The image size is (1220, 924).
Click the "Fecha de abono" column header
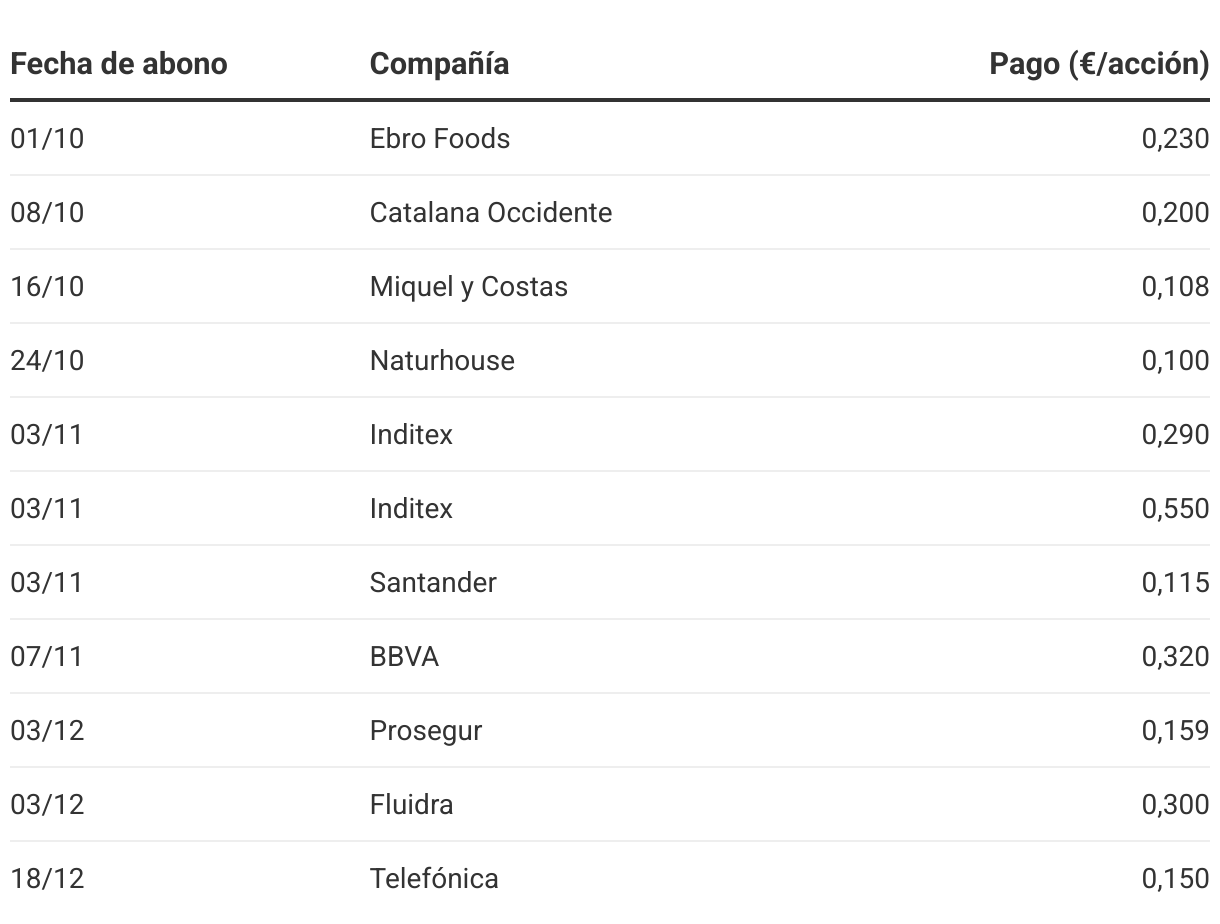click(x=119, y=64)
